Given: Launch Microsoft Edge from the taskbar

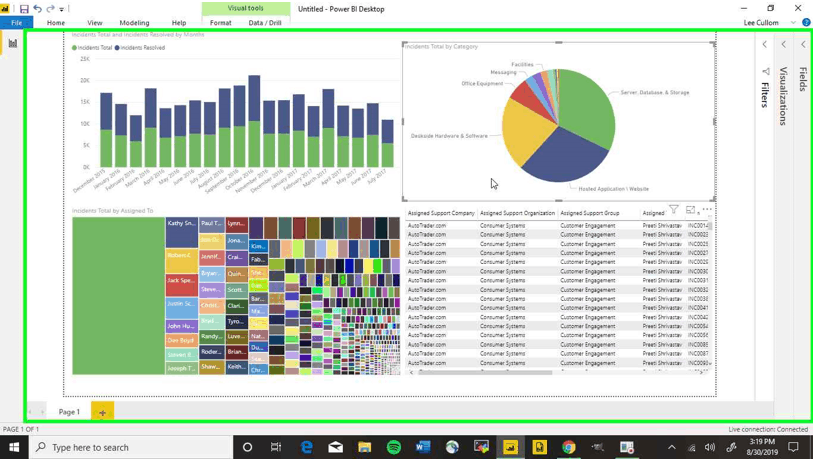Looking at the screenshot, I should 306,448.
